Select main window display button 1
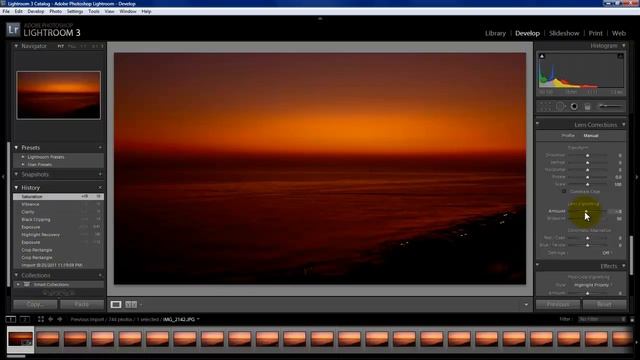 (x=11, y=319)
